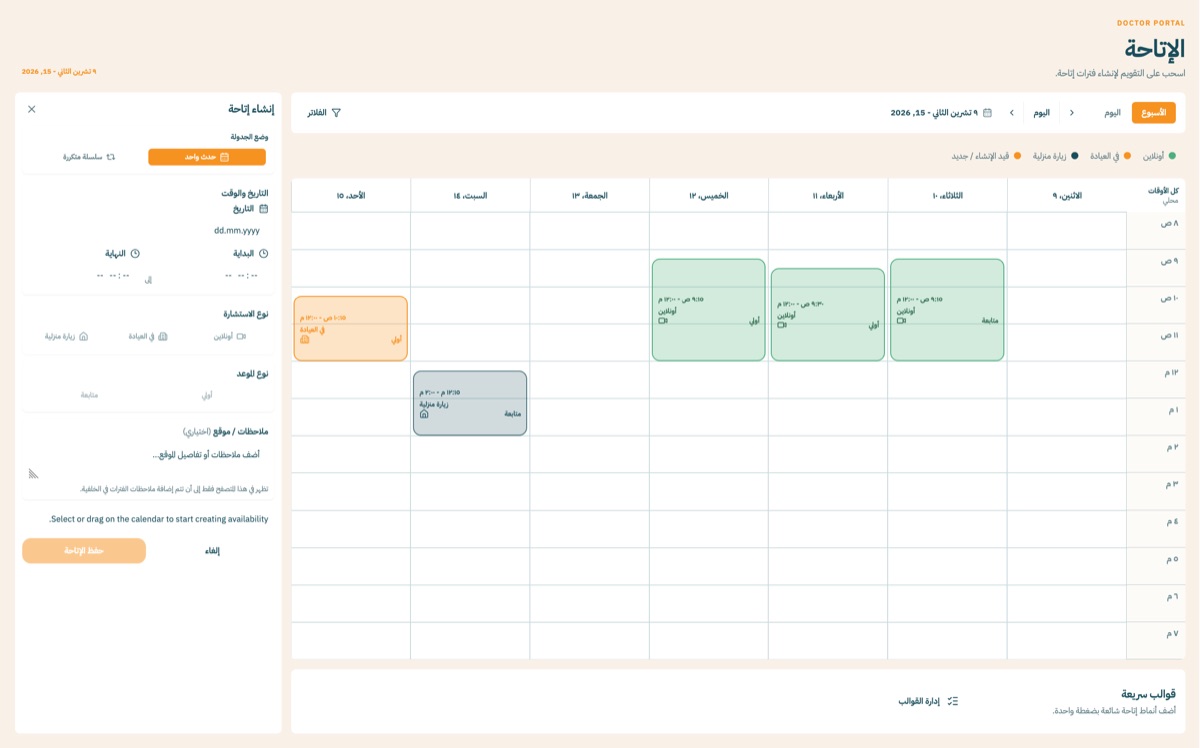Click the الخميس، ١٢ day column header
The image size is (1200, 748).
pos(709,196)
